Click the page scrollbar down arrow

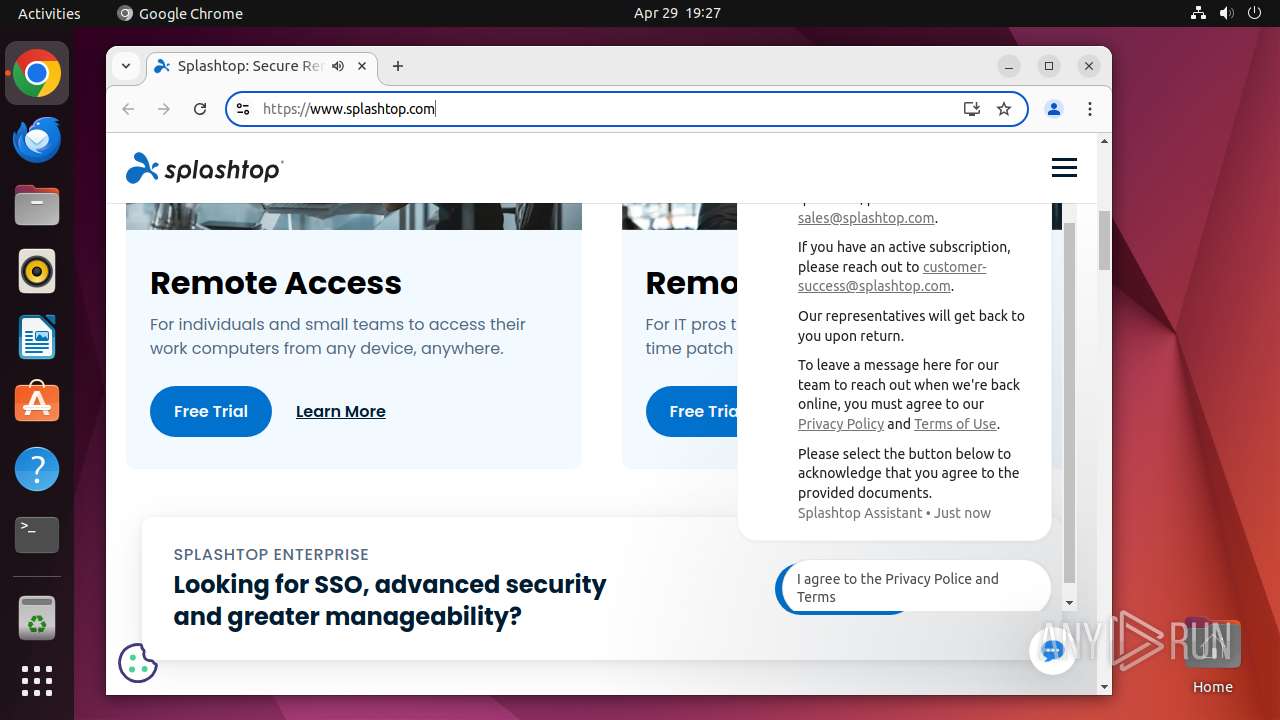pyautogui.click(x=1104, y=687)
